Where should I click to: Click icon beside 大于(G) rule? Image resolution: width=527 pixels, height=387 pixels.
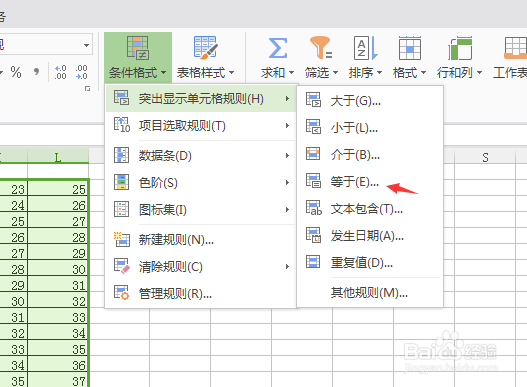point(313,100)
